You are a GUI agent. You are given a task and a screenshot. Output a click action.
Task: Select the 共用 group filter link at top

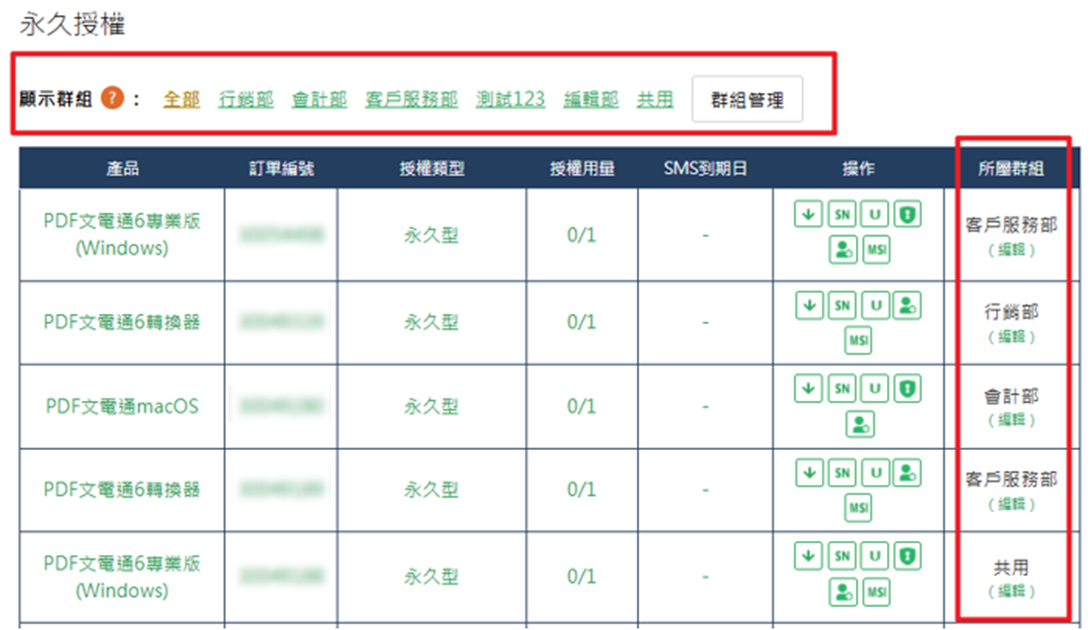655,100
